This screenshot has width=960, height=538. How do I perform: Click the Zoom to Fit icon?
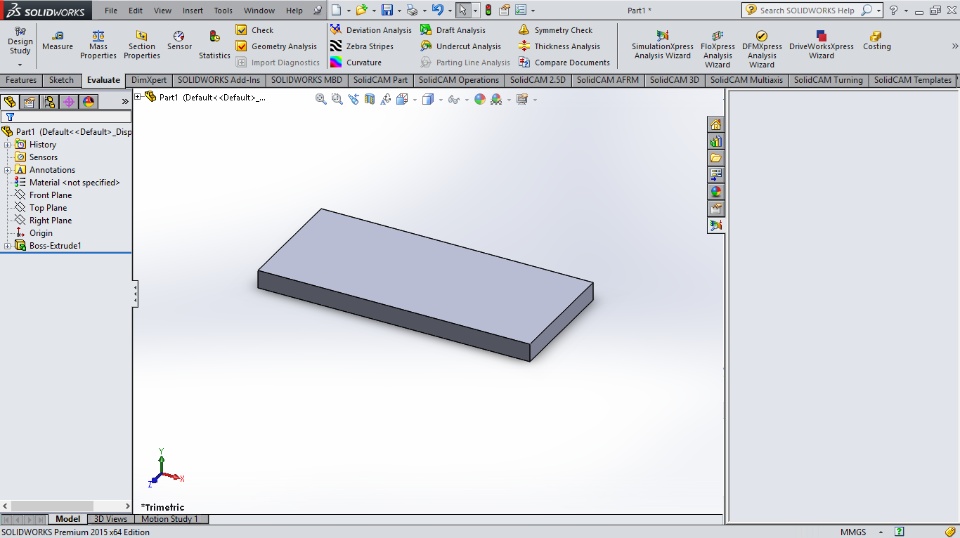pyautogui.click(x=321, y=99)
